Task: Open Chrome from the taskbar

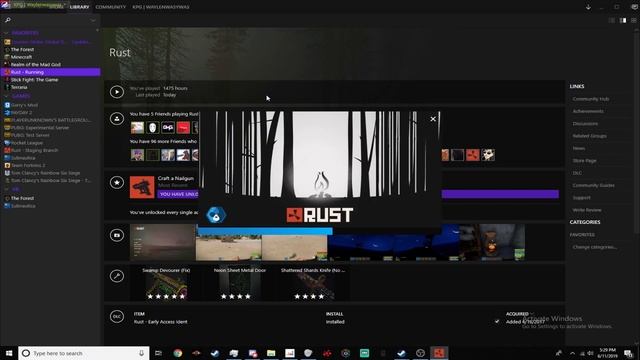Action: pyautogui.click(x=178, y=353)
